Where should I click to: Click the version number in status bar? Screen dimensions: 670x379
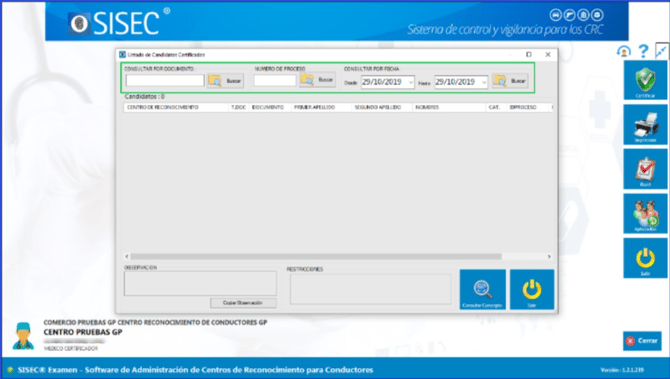(x=622, y=370)
